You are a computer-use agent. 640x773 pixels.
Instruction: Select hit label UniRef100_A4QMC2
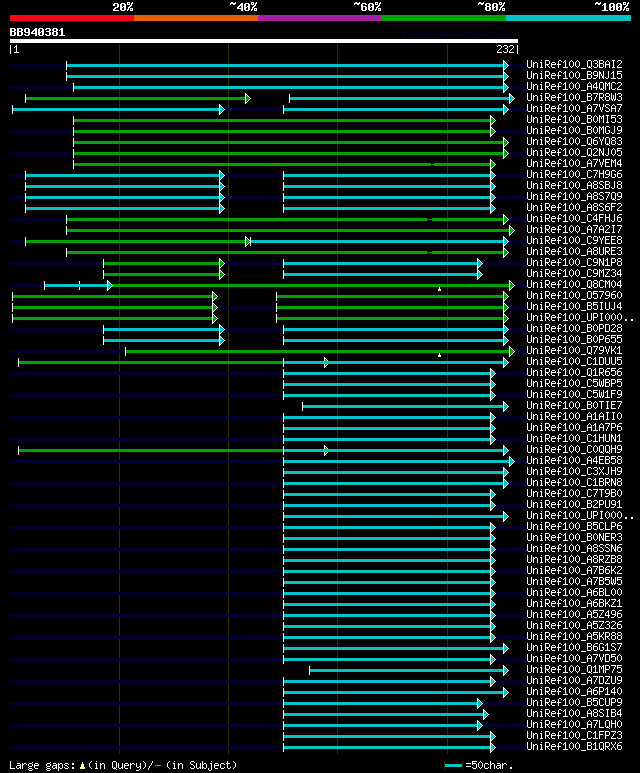[x=574, y=86]
